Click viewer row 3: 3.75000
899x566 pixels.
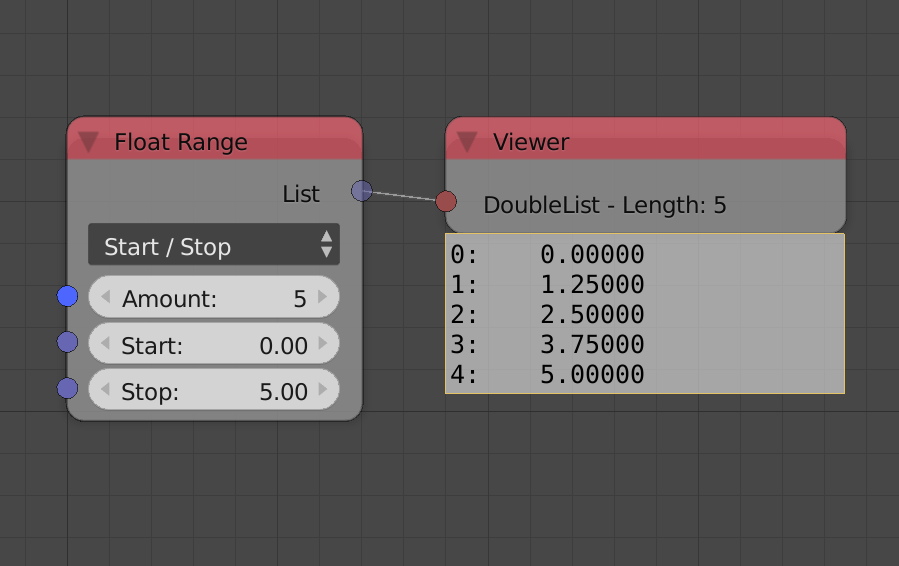coord(548,344)
